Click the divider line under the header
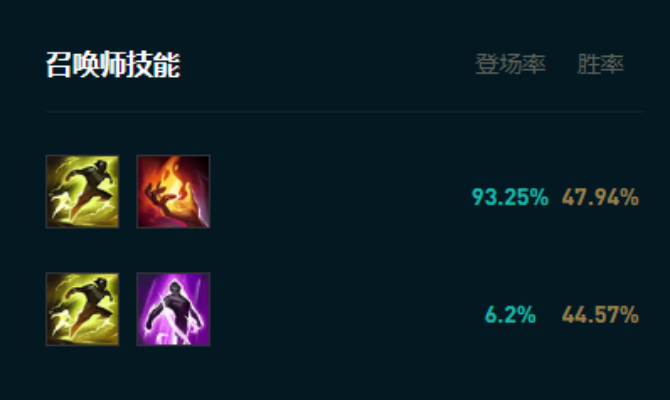The width and height of the screenshot is (670, 400). pyautogui.click(x=345, y=112)
